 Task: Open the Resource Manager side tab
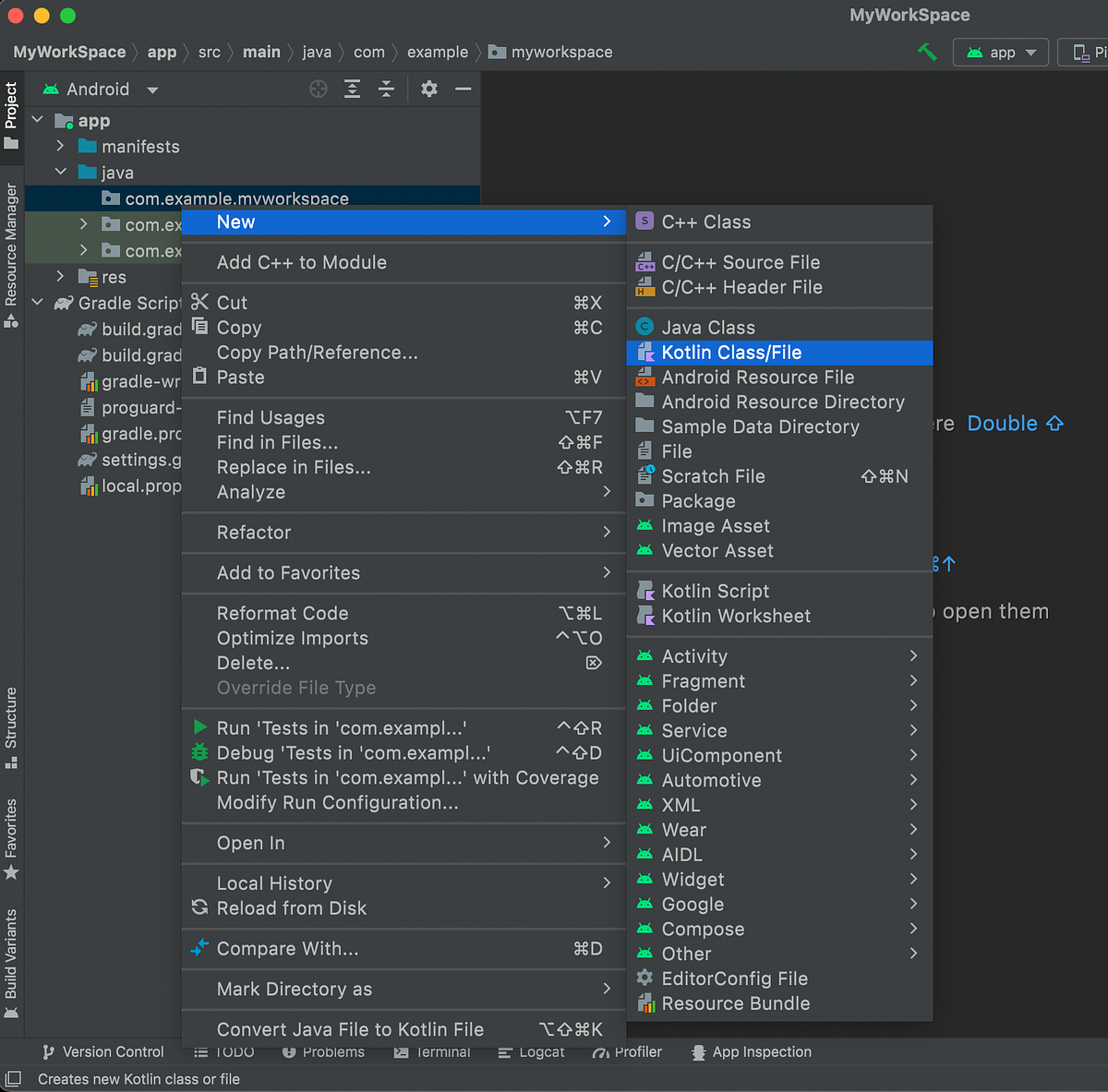(11, 255)
